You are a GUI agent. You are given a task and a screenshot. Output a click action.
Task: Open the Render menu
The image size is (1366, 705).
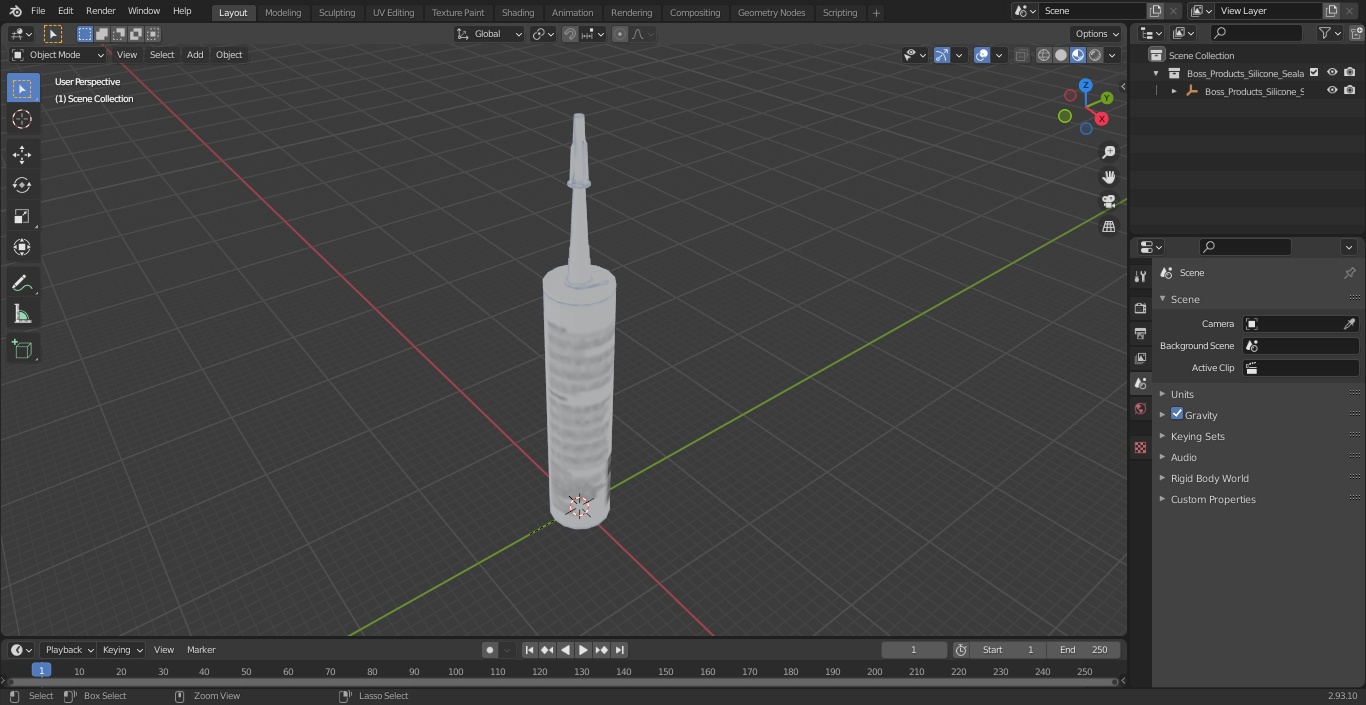[100, 11]
